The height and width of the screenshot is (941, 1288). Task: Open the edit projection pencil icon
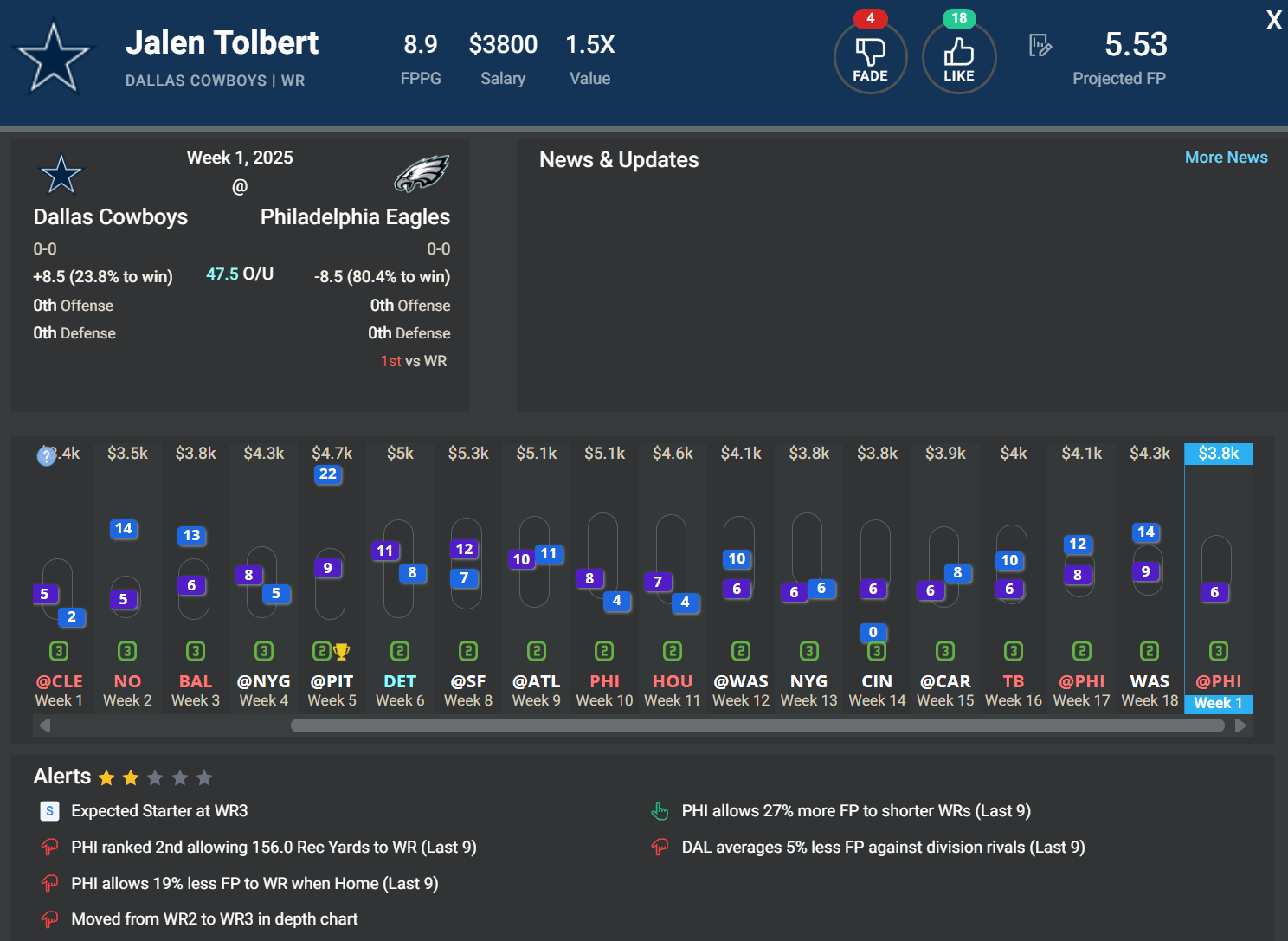(1040, 45)
